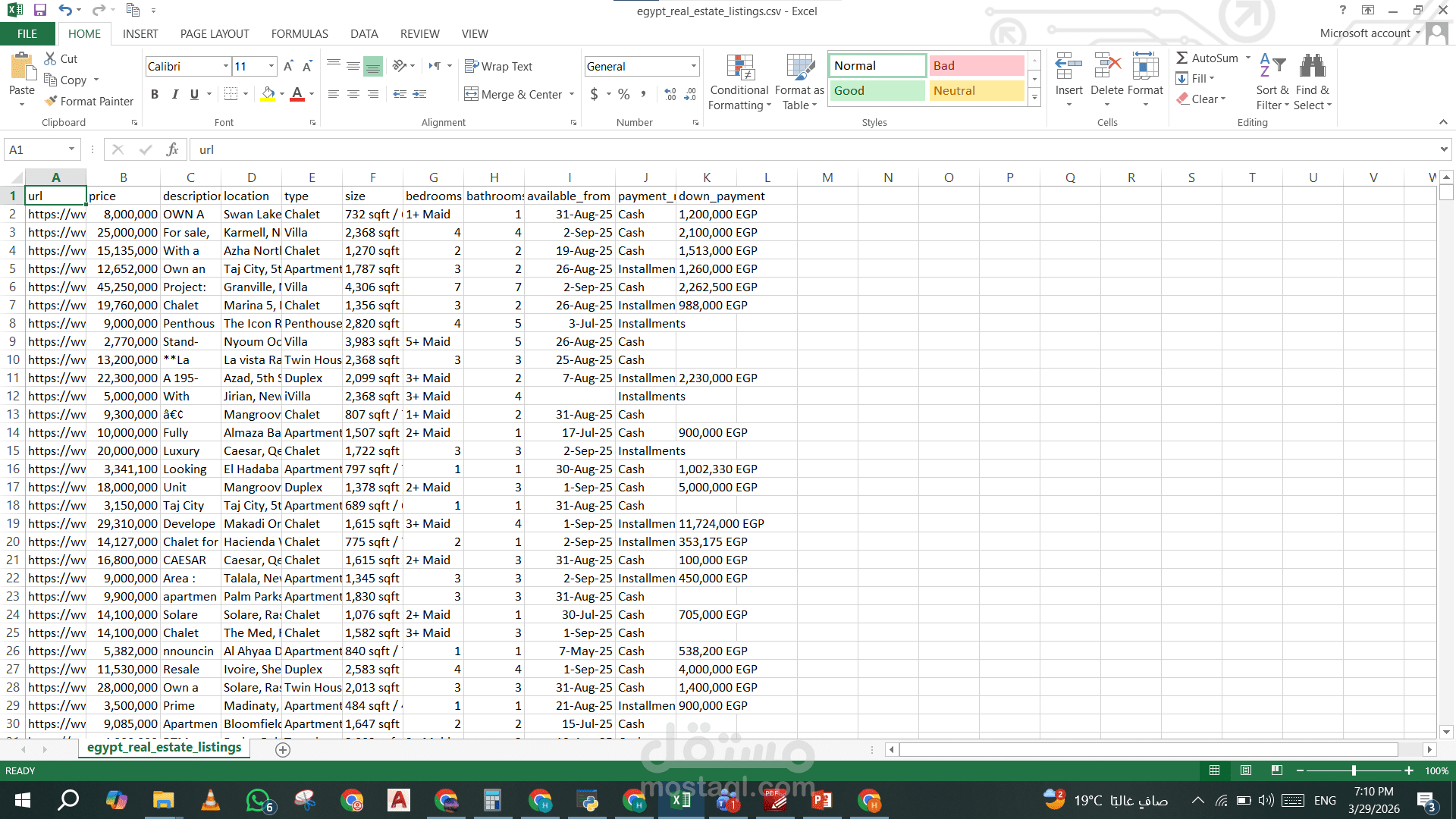Screen dimensions: 1456x819
Task: Select the egypt_real_estate_listings sheet tab
Action: 164,748
